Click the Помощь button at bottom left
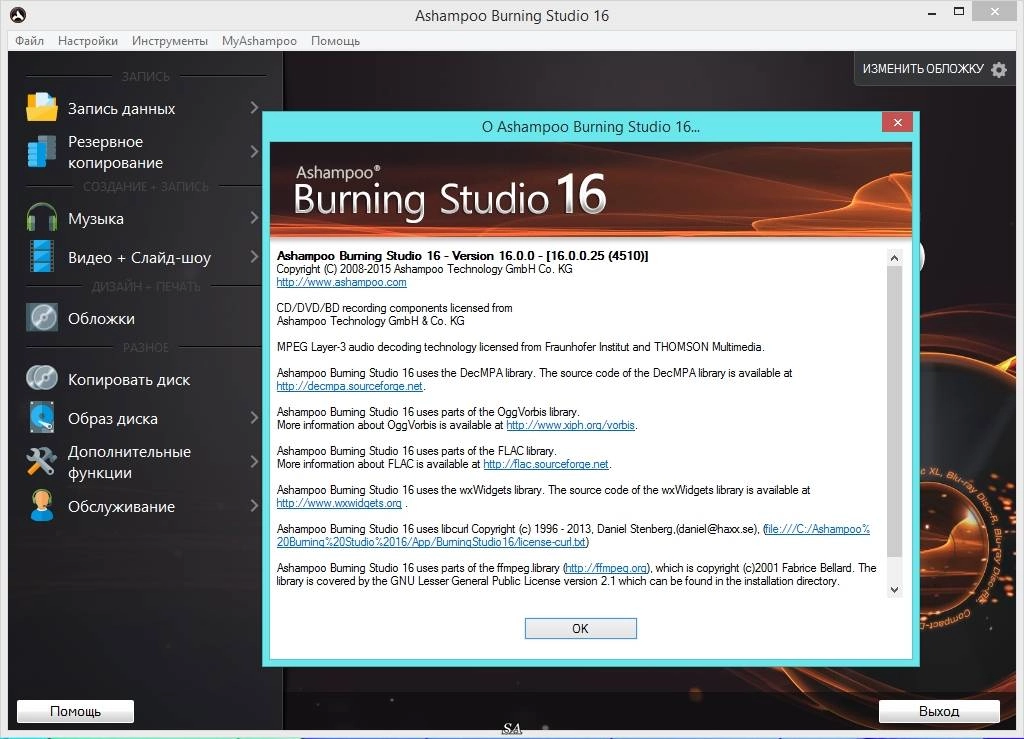The height and width of the screenshot is (739, 1024). 75,711
